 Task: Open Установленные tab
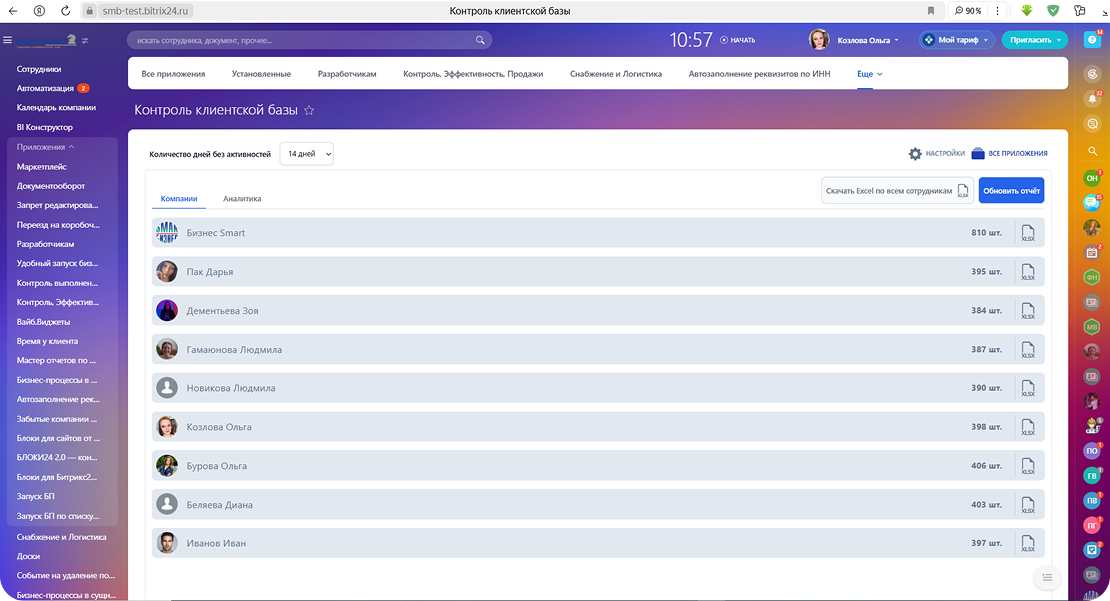(261, 74)
